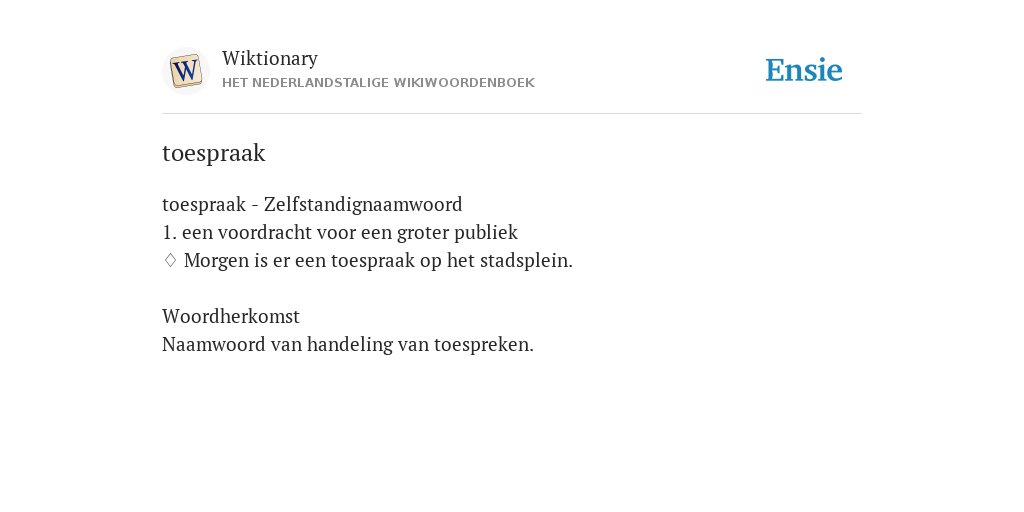Click the Wiktionary source title
The width and height of the screenshot is (1024, 512).
pyautogui.click(x=270, y=58)
